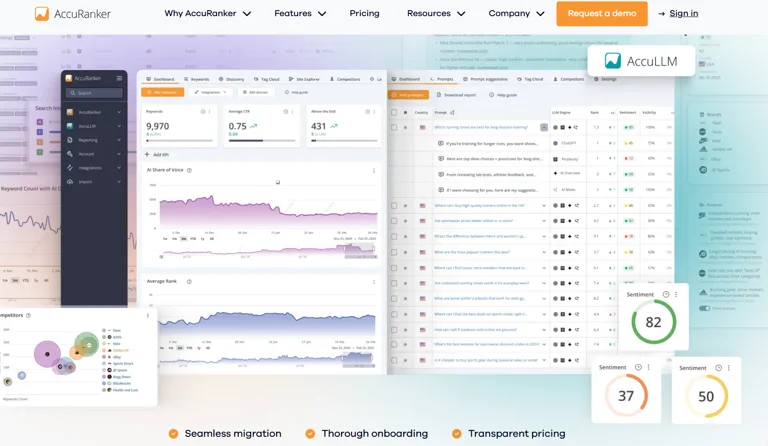The image size is (768, 446).
Task: Tick the checkbox for 'What are the most popular trainers' row
Action: pos(394,252)
